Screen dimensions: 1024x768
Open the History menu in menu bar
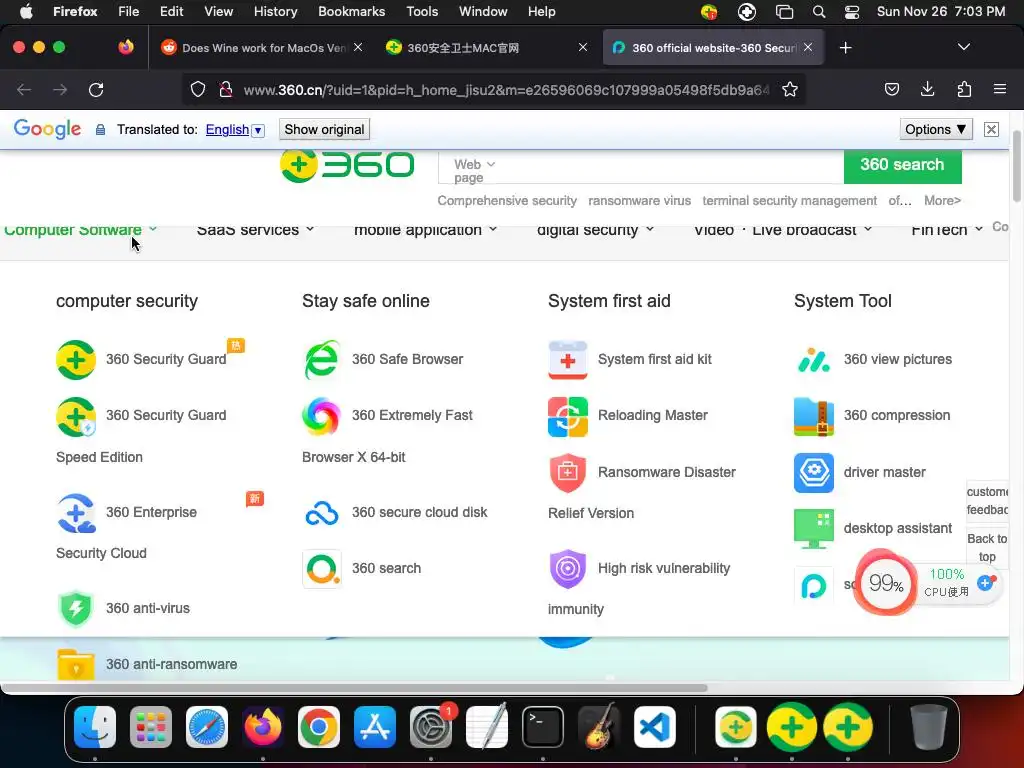pos(275,12)
